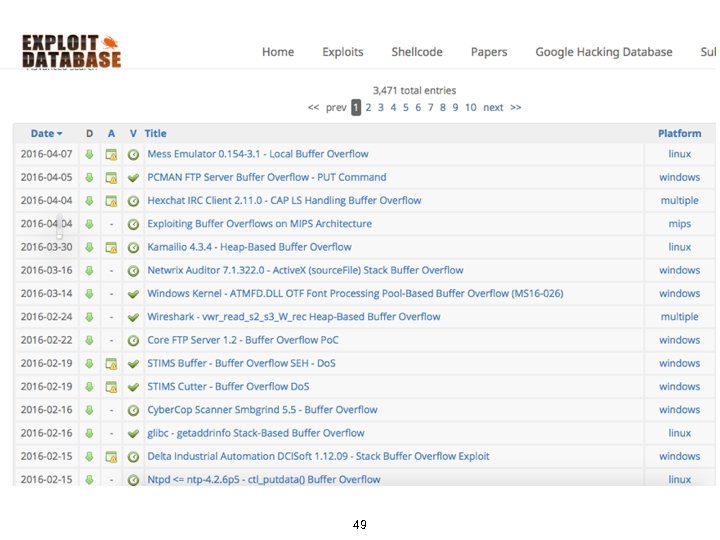
Task: Open Mess Emulator 0.154-3.1 Local Buffer Overflow
Action: click(x=258, y=154)
